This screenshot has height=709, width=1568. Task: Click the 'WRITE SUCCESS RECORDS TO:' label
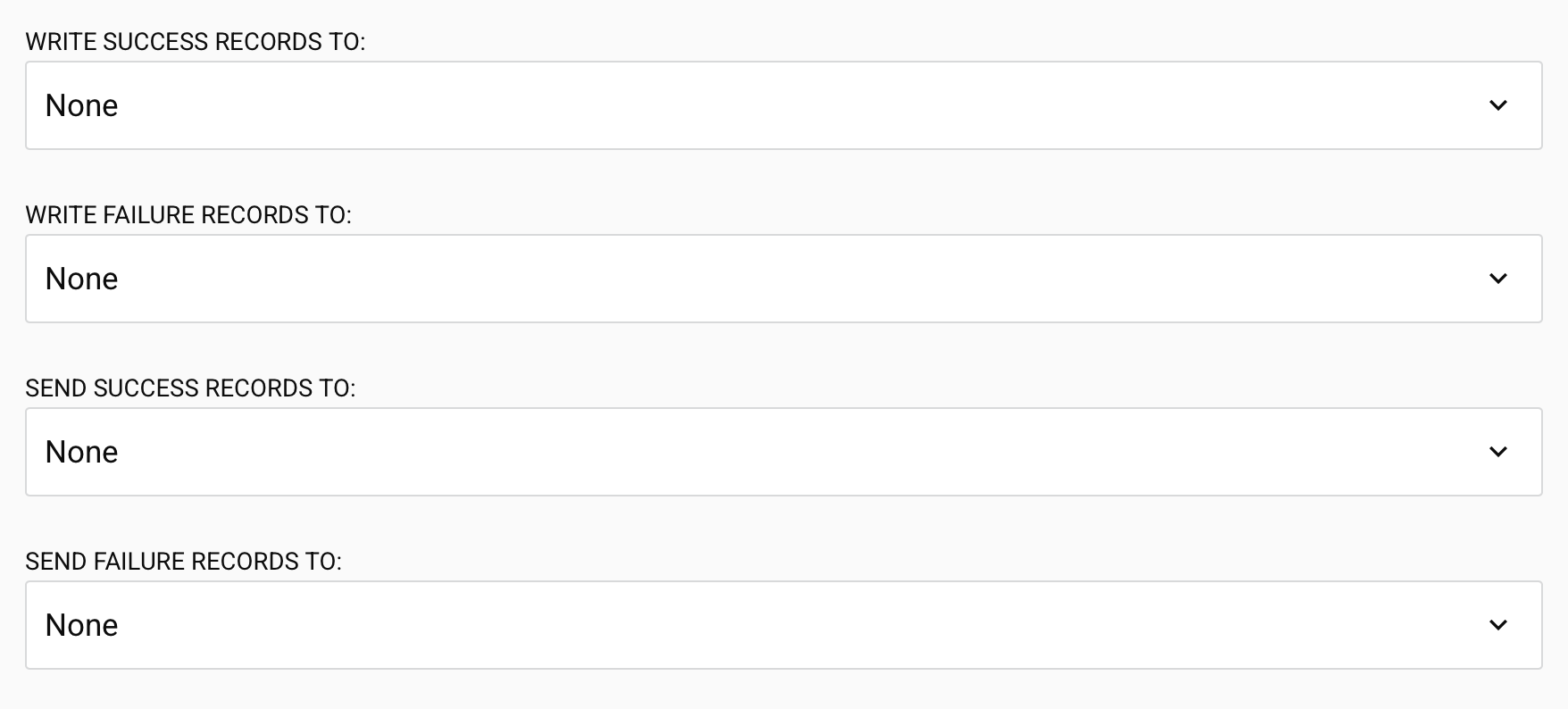[196, 42]
